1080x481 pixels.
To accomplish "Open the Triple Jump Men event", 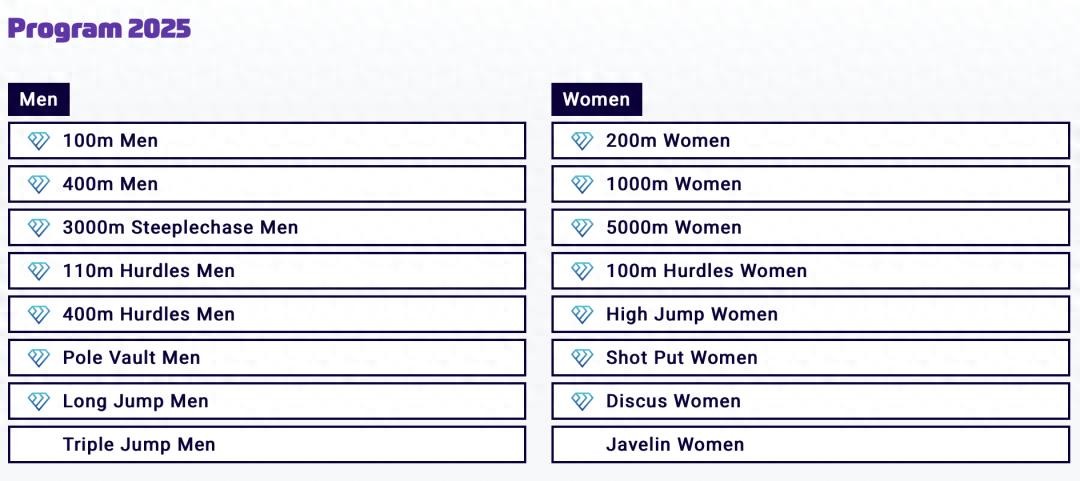I will point(139,445).
